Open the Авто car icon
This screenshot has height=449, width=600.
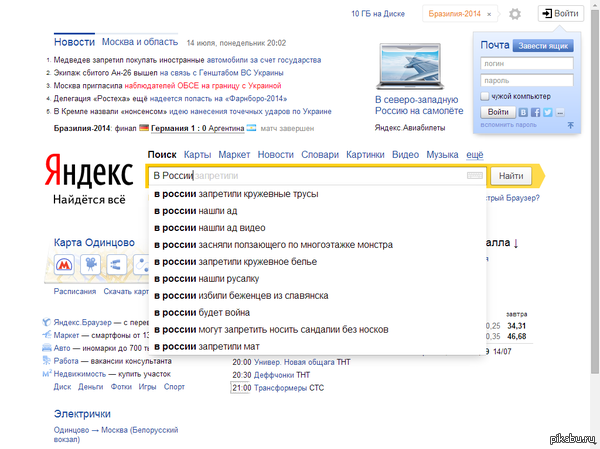pyautogui.click(x=46, y=348)
